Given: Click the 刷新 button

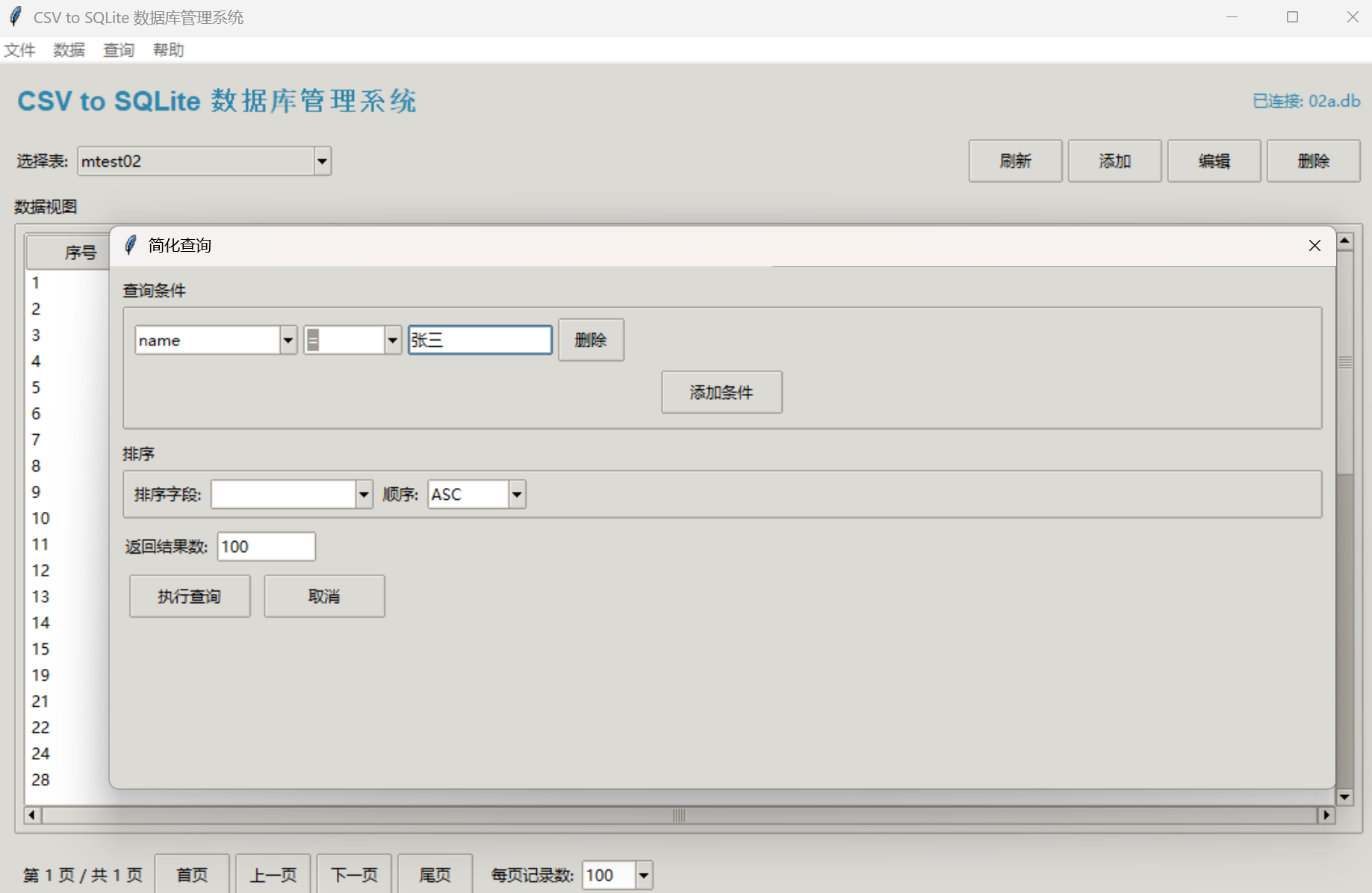Looking at the screenshot, I should pos(1014,161).
